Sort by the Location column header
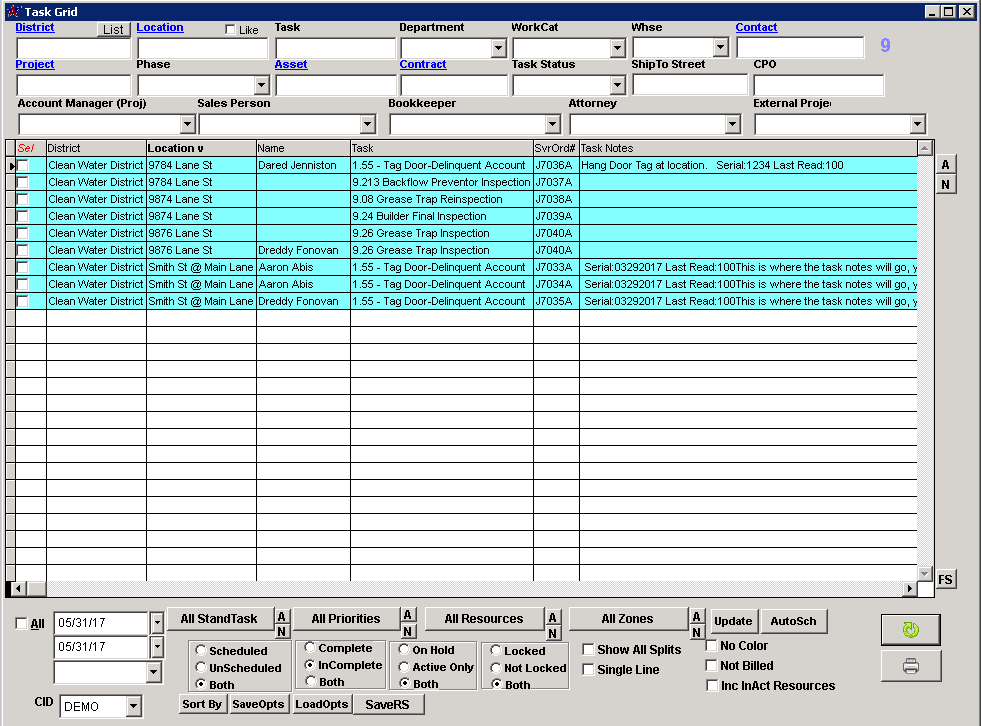The width and height of the screenshot is (981, 726). pos(201,148)
